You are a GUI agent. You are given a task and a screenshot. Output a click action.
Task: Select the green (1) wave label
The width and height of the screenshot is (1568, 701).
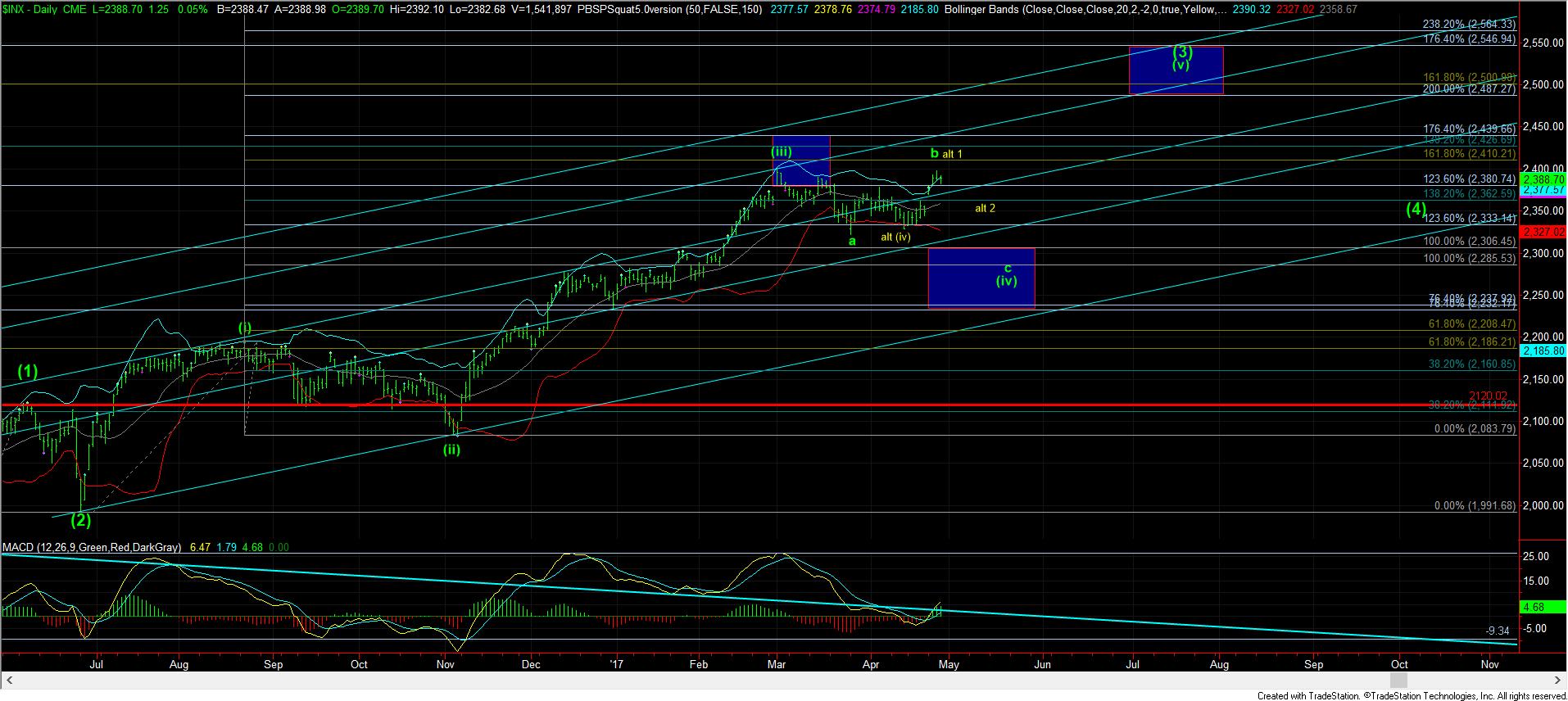[x=28, y=371]
